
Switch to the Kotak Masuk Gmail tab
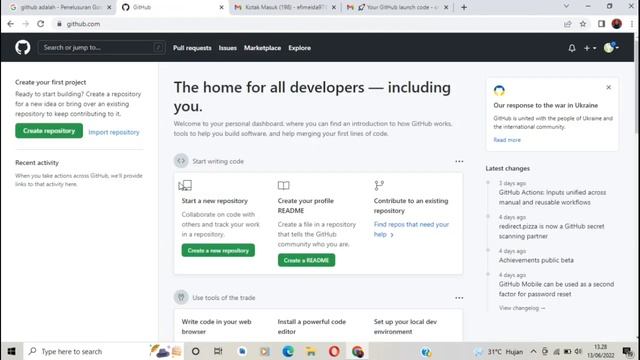[284, 7]
